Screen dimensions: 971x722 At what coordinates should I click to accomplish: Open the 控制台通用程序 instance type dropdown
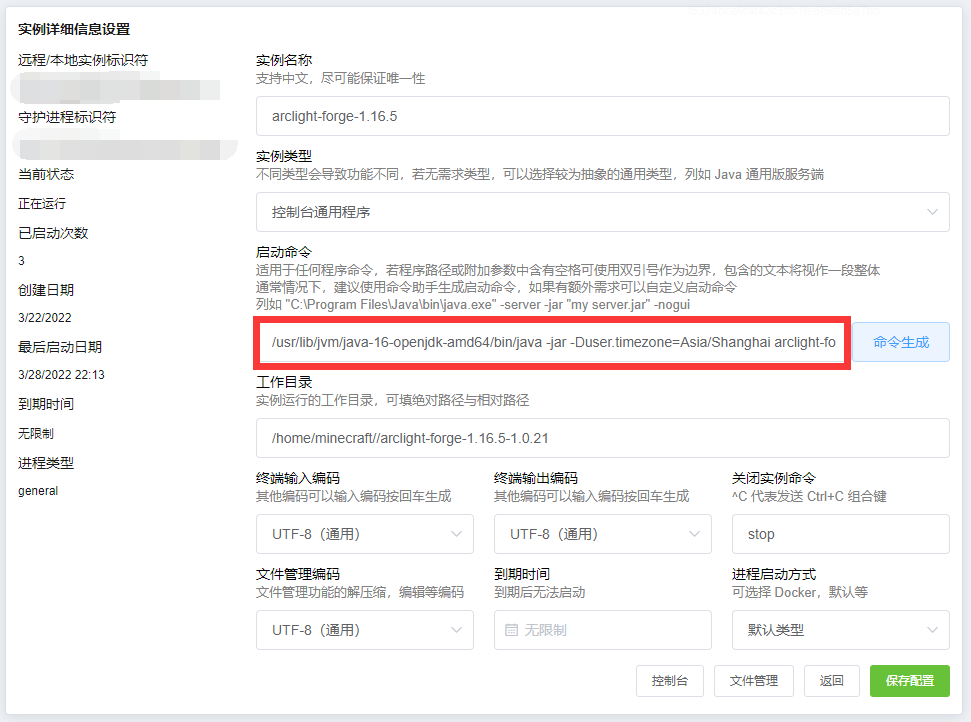pyautogui.click(x=600, y=211)
